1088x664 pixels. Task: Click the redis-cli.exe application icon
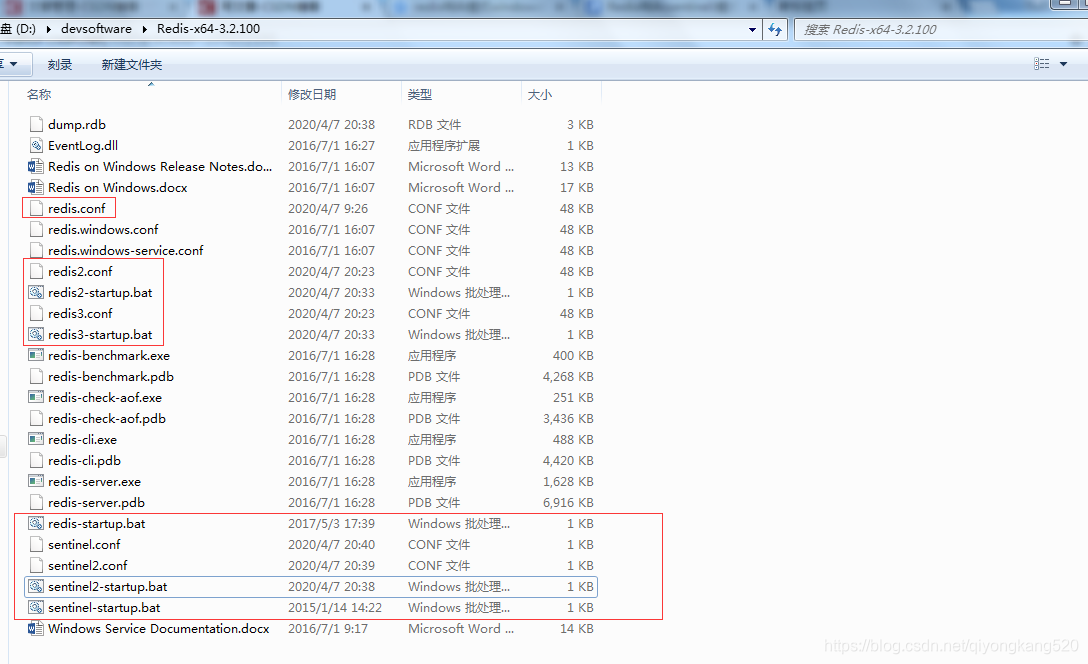coord(35,439)
